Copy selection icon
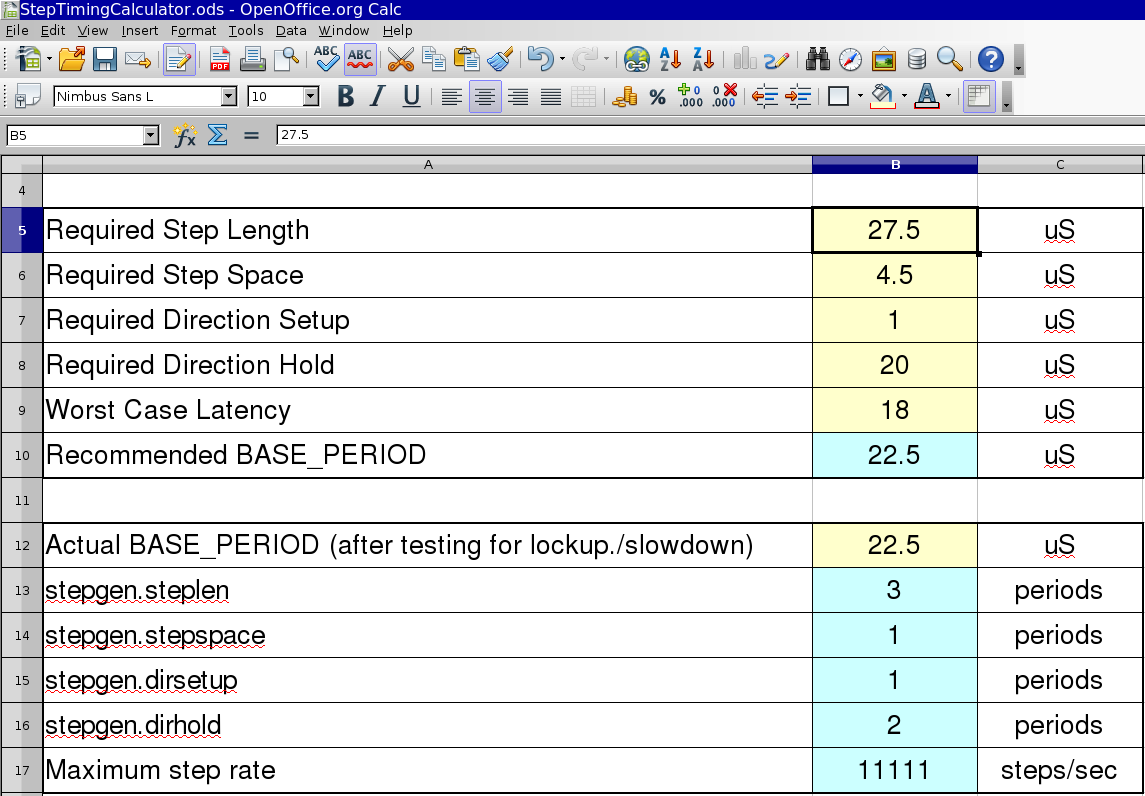Viewport: 1145px width, 796px height. coord(434,59)
